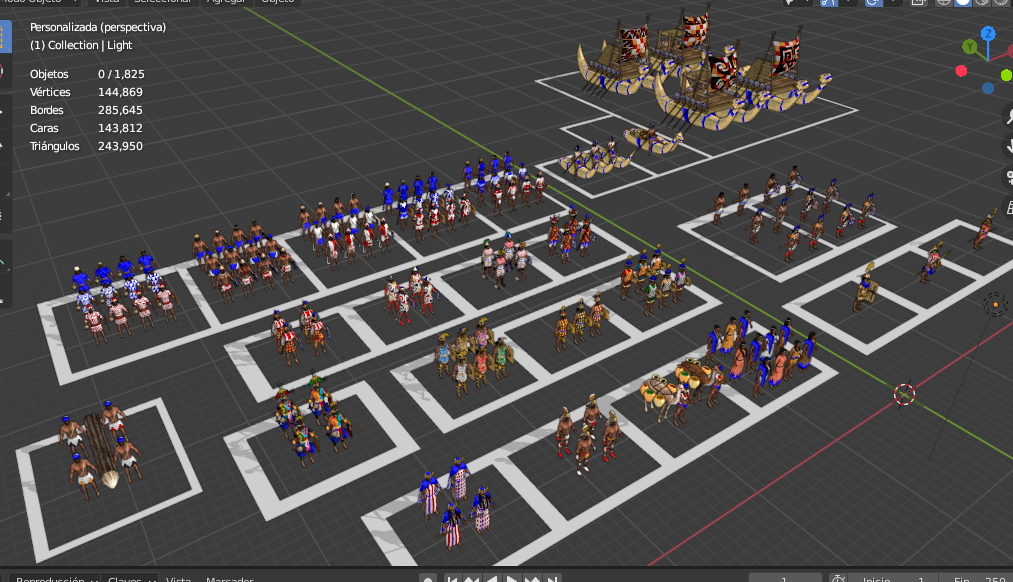Open the Reproducción dropdown in timeline
The image size is (1013, 582).
tap(55, 578)
